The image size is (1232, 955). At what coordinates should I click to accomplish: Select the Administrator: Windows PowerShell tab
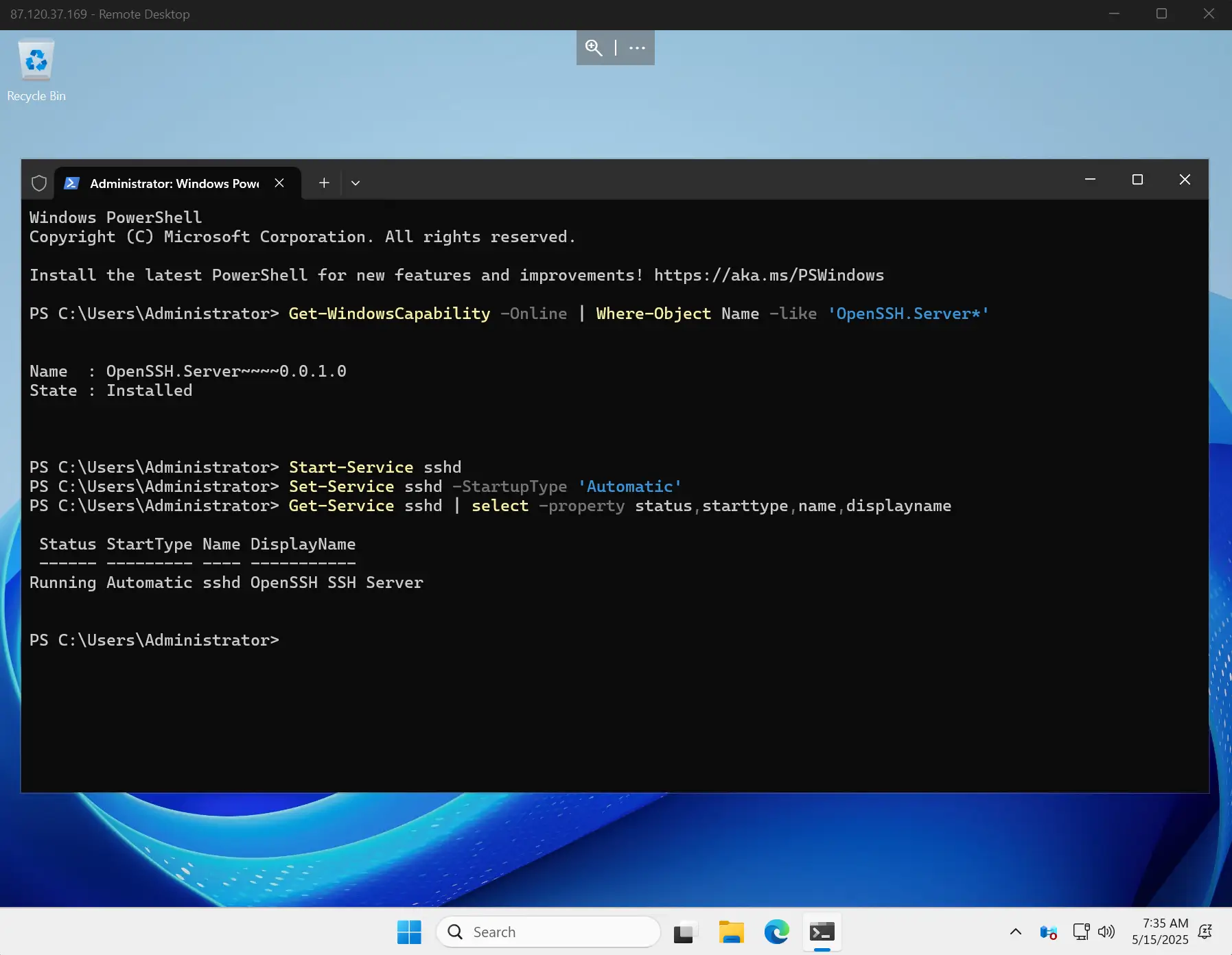click(x=177, y=183)
